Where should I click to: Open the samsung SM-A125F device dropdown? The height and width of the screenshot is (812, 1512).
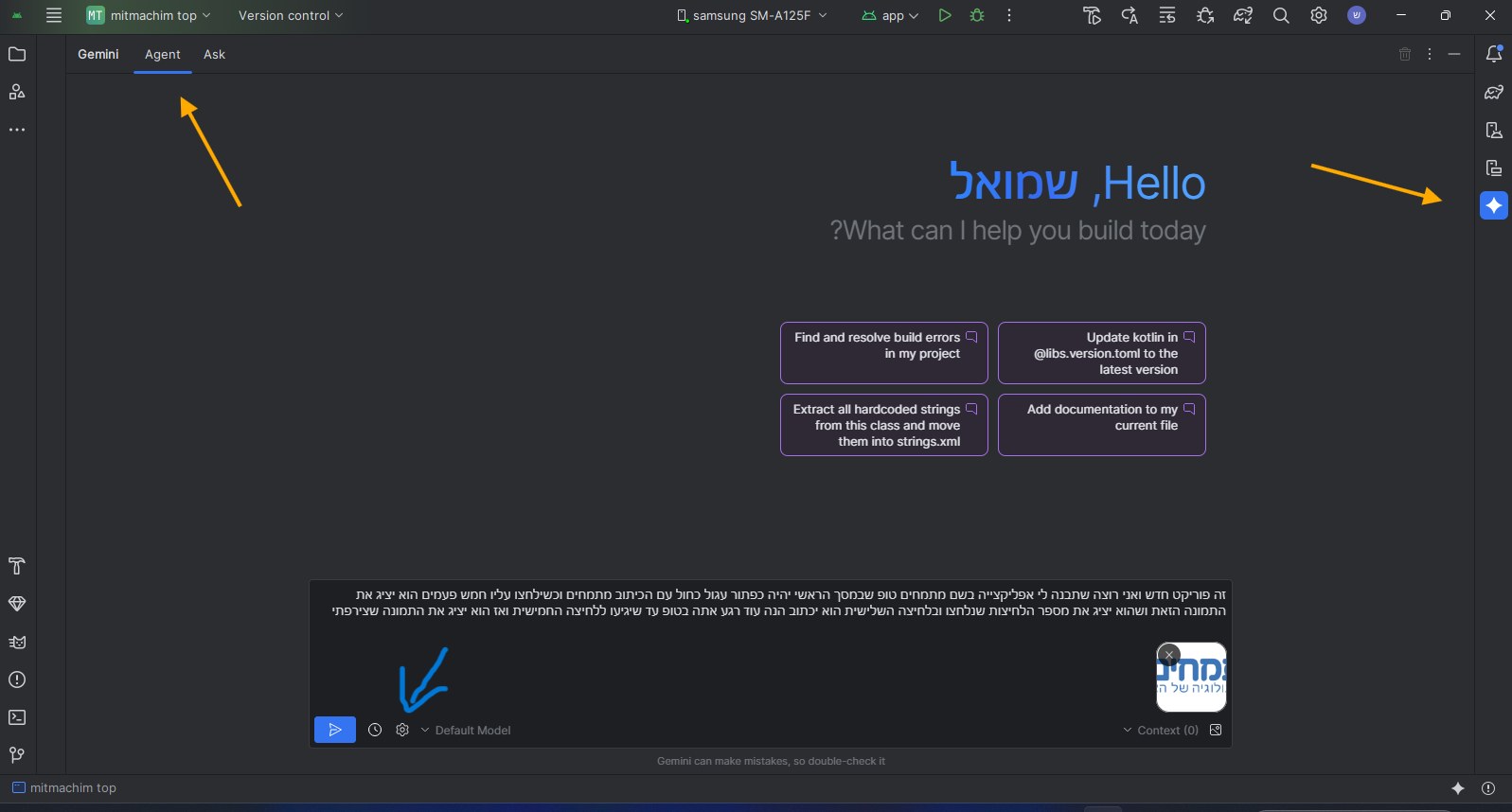click(x=752, y=15)
